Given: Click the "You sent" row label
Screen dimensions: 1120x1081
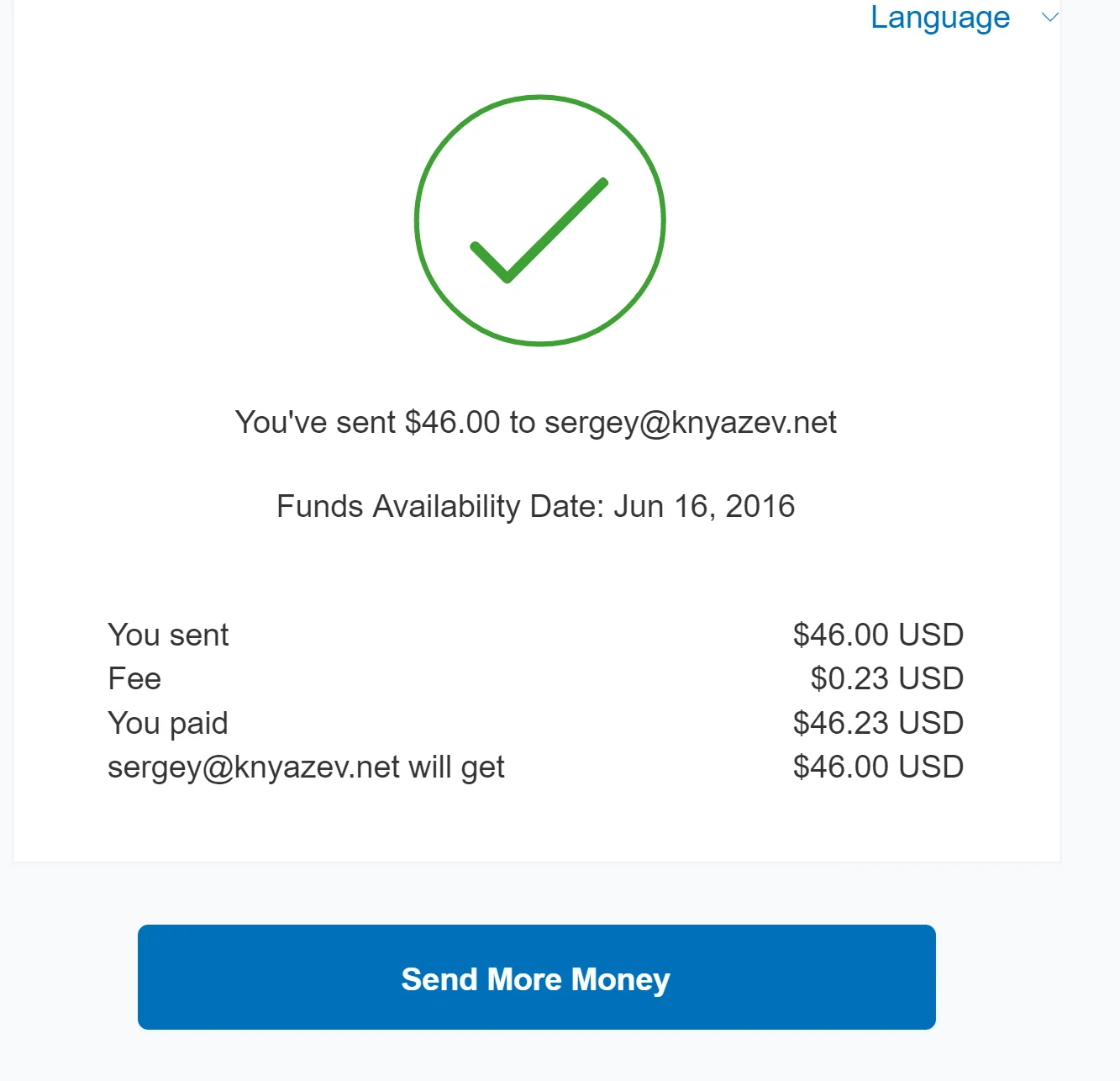Looking at the screenshot, I should pos(168,635).
